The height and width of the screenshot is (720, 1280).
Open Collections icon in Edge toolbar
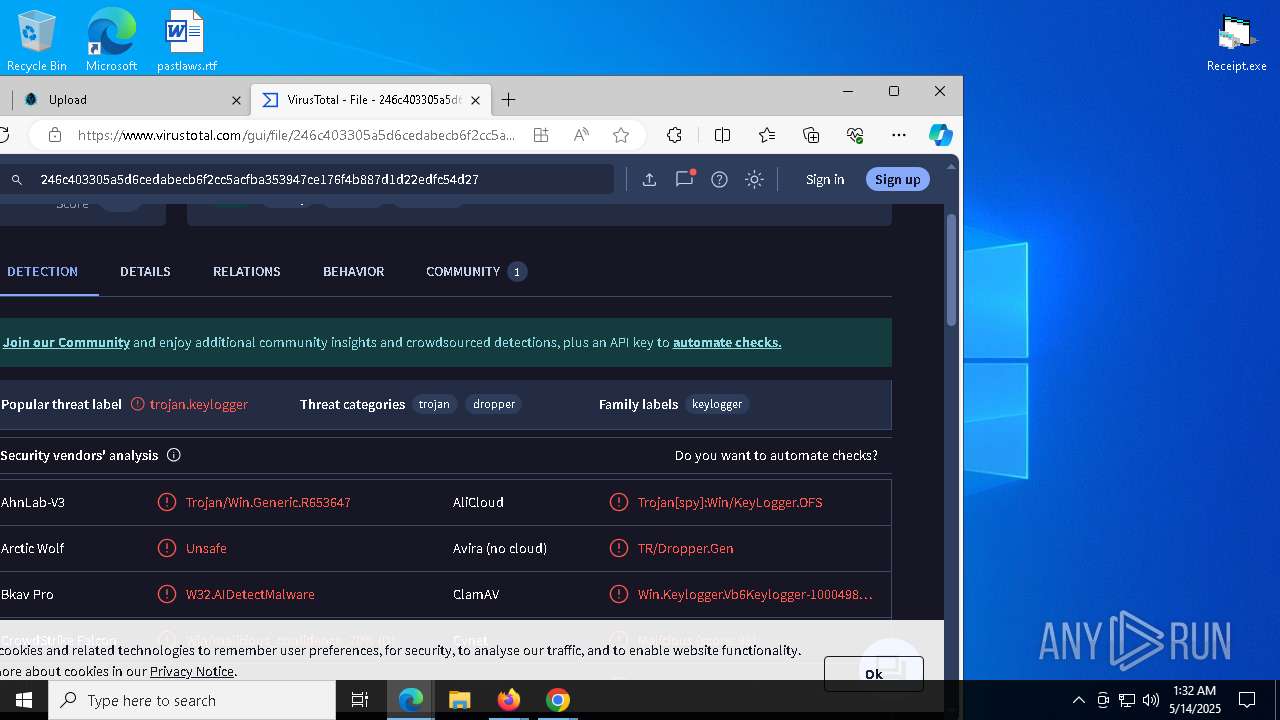(811, 135)
